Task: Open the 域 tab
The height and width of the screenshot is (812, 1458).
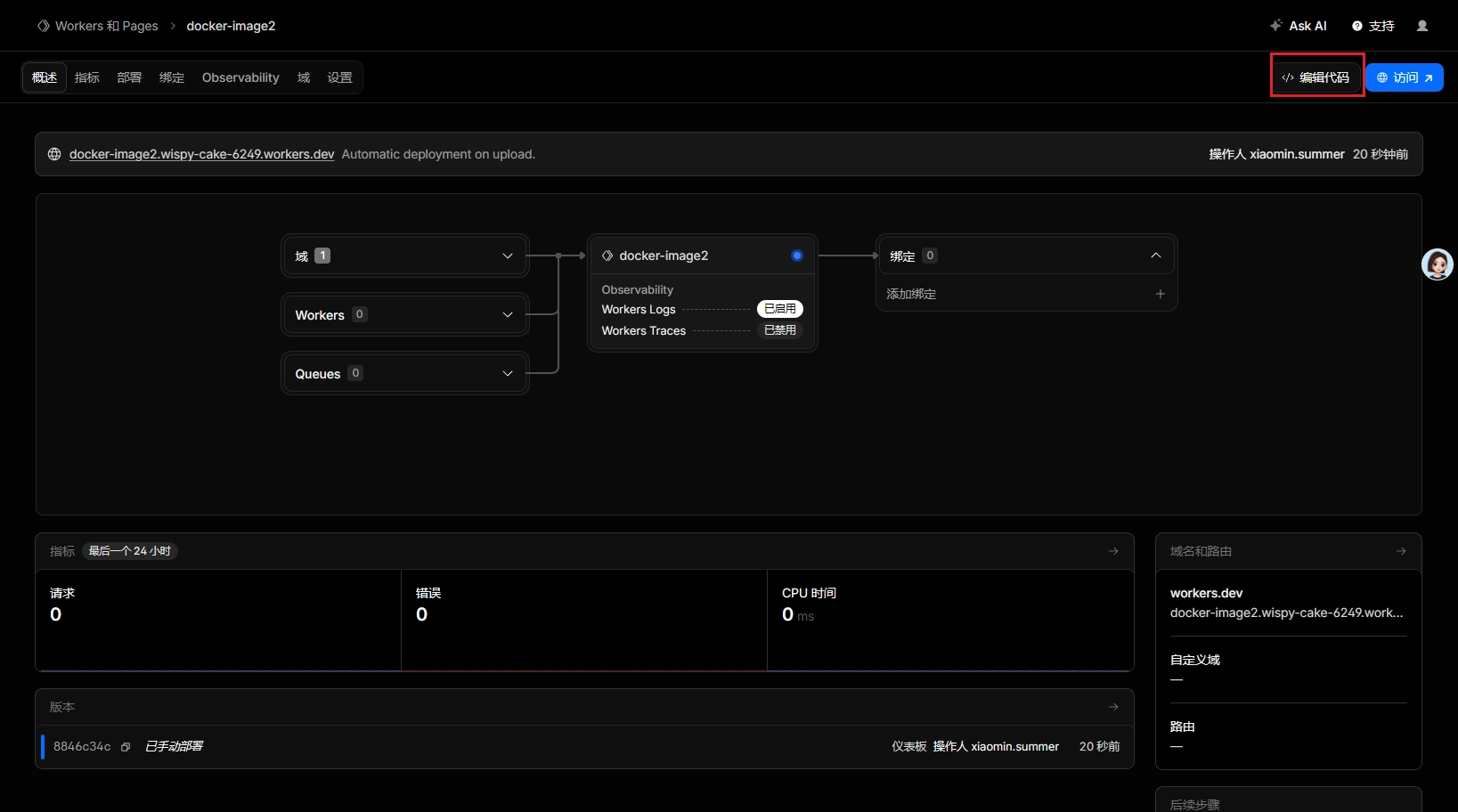Action: coord(304,77)
